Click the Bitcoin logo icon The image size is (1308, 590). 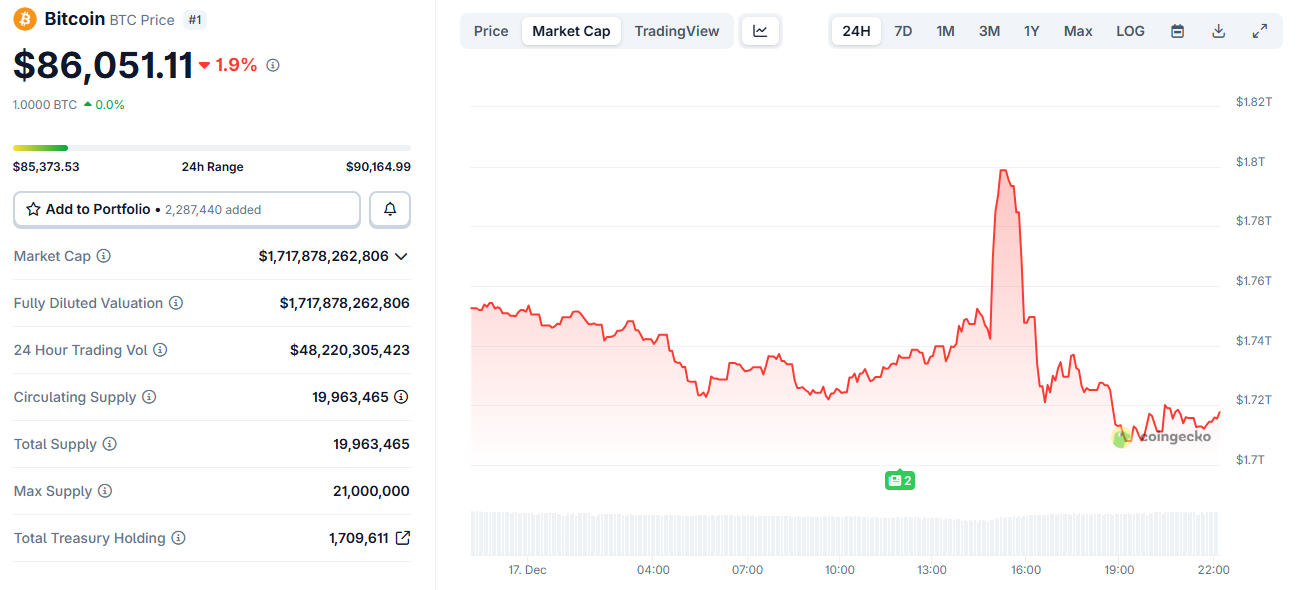click(24, 18)
